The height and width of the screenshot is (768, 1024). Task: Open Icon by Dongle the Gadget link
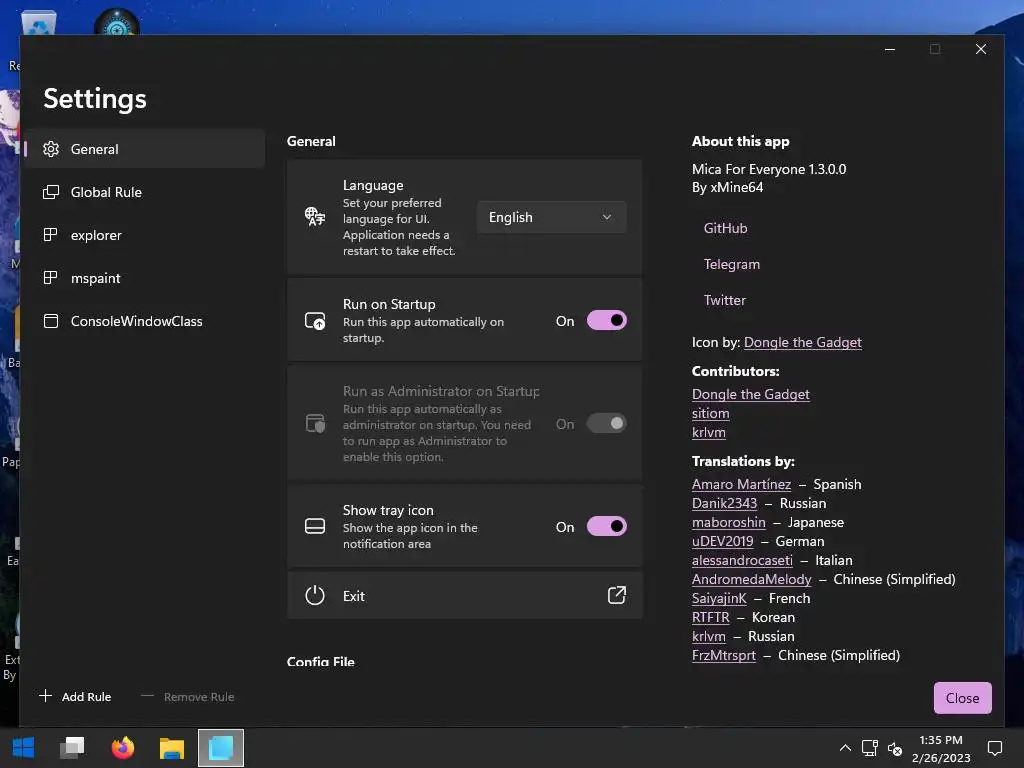tap(803, 342)
